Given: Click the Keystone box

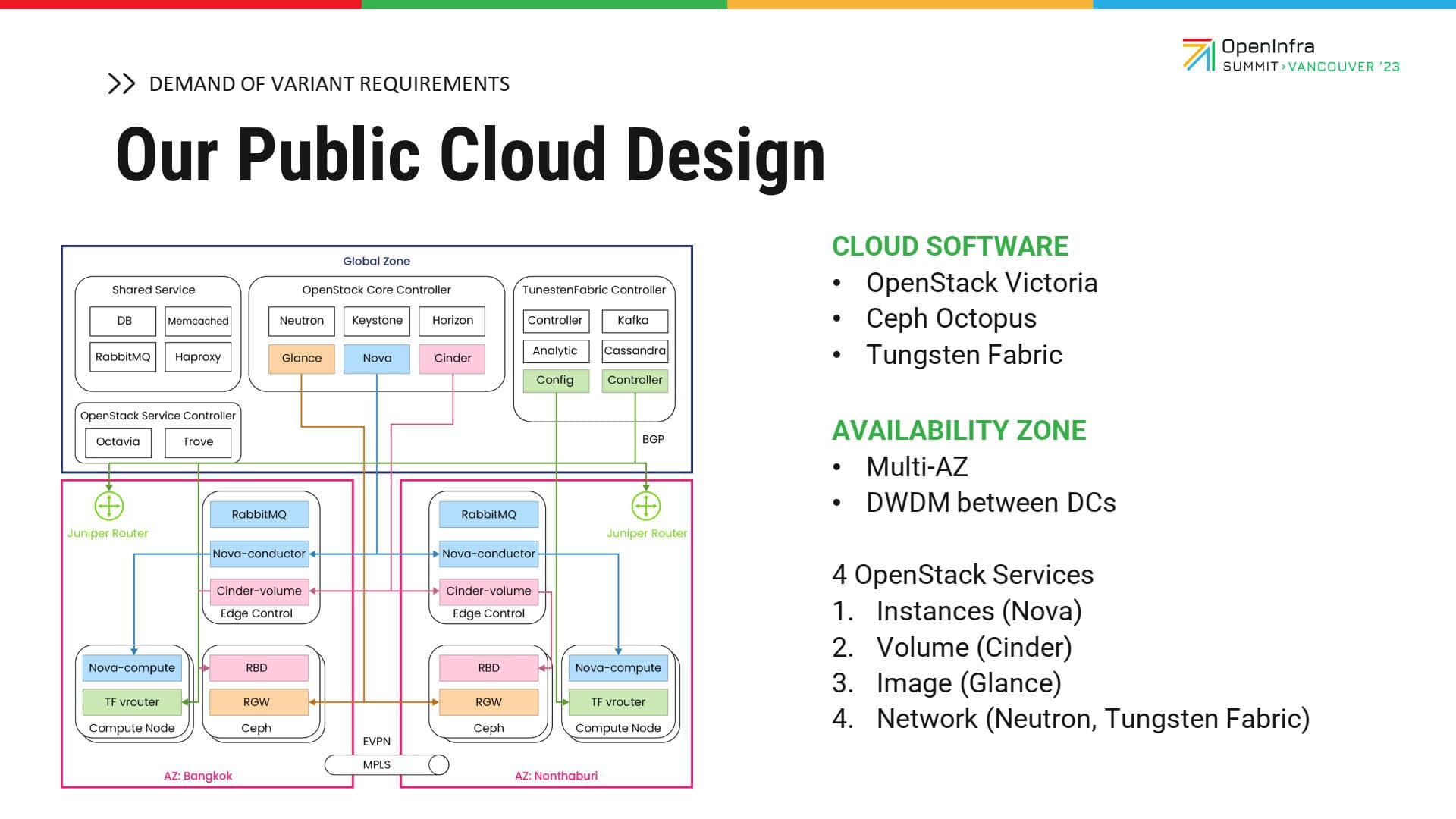Looking at the screenshot, I should (377, 321).
